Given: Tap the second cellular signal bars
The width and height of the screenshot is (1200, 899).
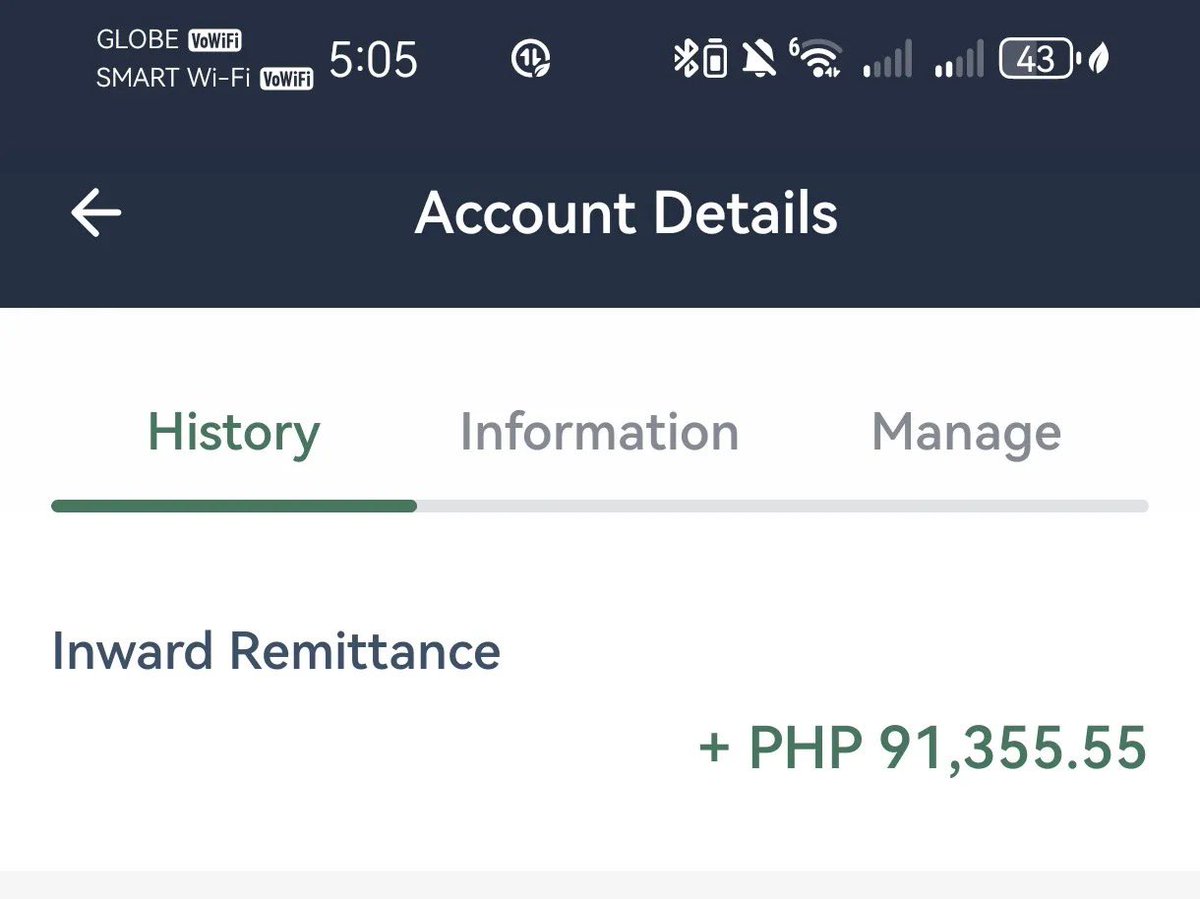Looking at the screenshot, I should [x=959, y=60].
